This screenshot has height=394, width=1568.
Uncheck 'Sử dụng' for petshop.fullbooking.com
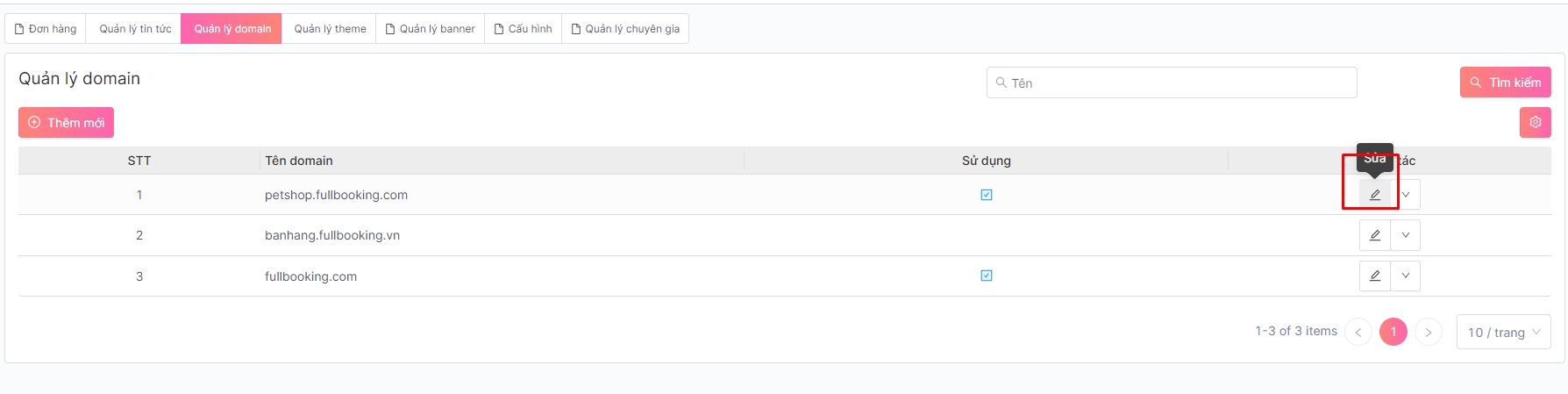[987, 195]
